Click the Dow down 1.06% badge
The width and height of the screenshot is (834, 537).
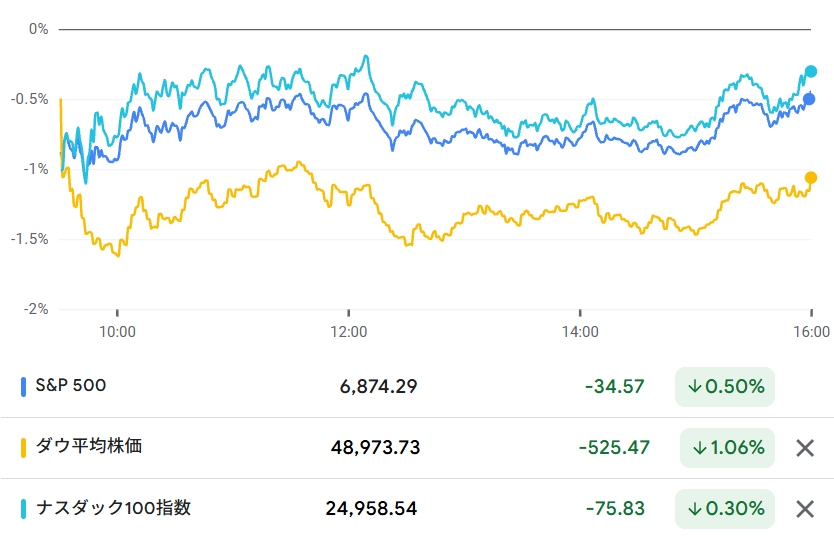[x=728, y=448]
